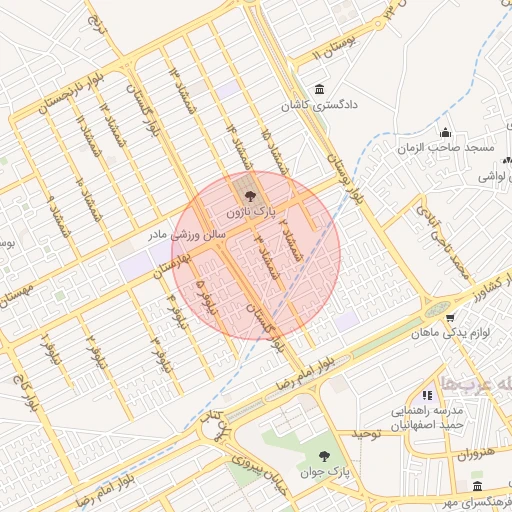Select the بهارستان street label
The image size is (512, 512).
pyautogui.click(x=171, y=265)
